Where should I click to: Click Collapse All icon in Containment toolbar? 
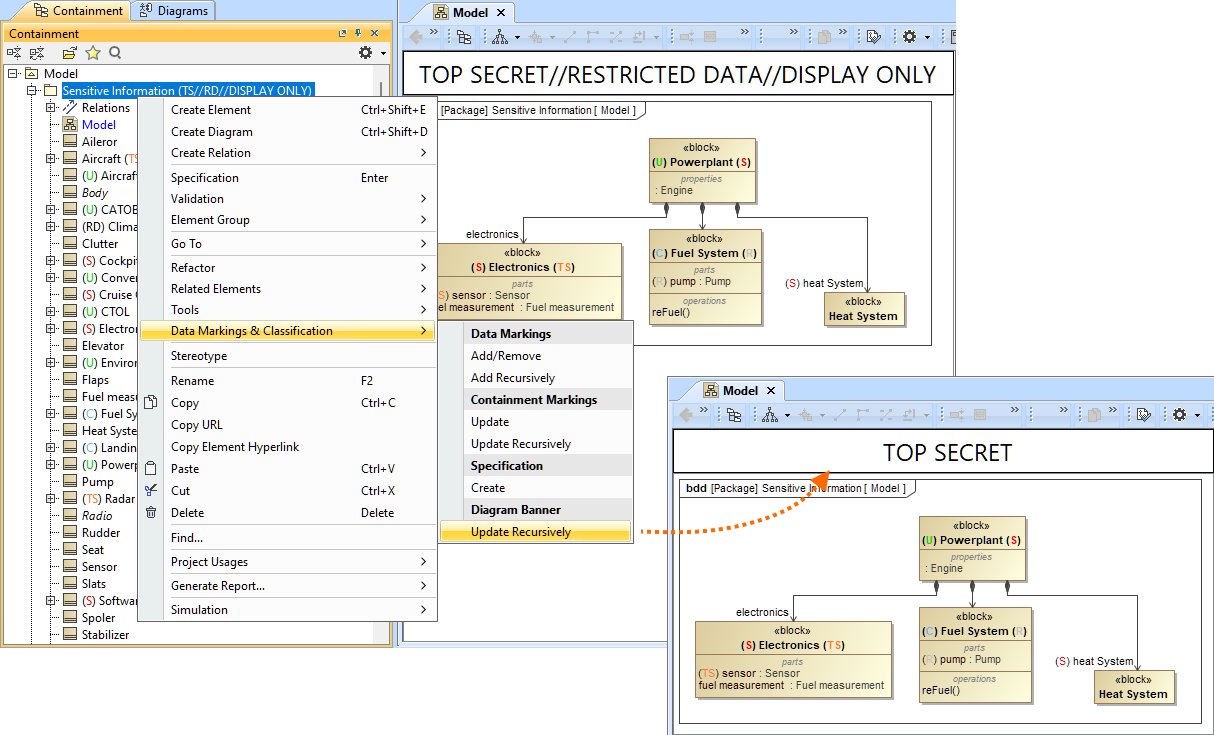pyautogui.click(x=15, y=52)
